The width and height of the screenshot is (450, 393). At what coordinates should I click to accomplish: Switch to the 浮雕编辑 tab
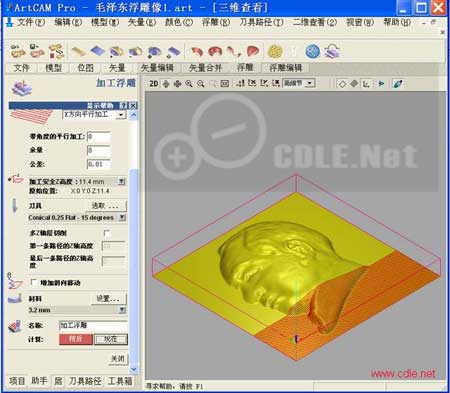[x=285, y=68]
